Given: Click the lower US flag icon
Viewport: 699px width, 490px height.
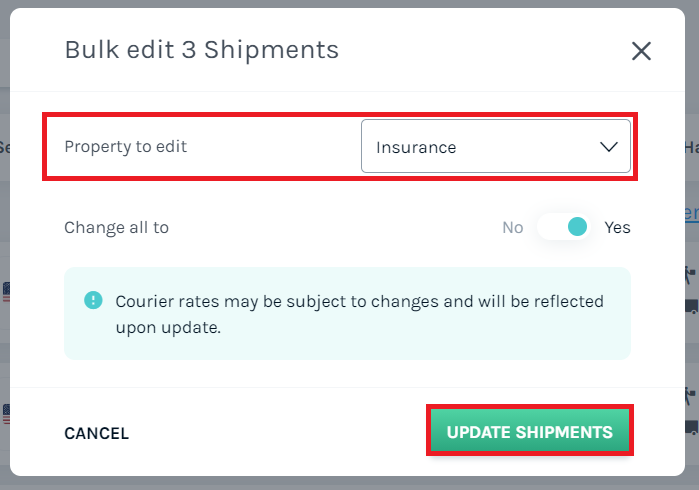Looking at the screenshot, I should [6, 414].
